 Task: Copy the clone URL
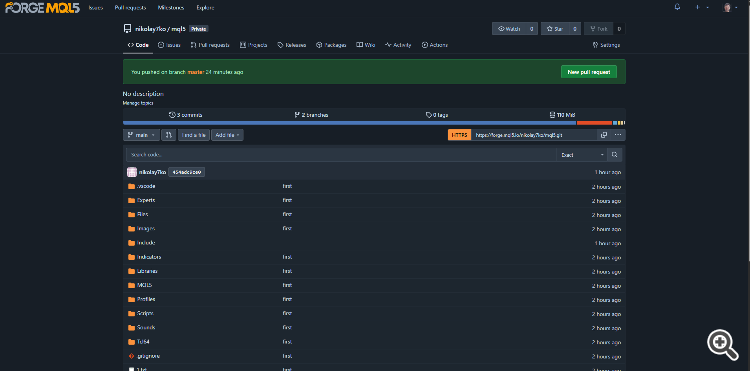[x=604, y=135]
